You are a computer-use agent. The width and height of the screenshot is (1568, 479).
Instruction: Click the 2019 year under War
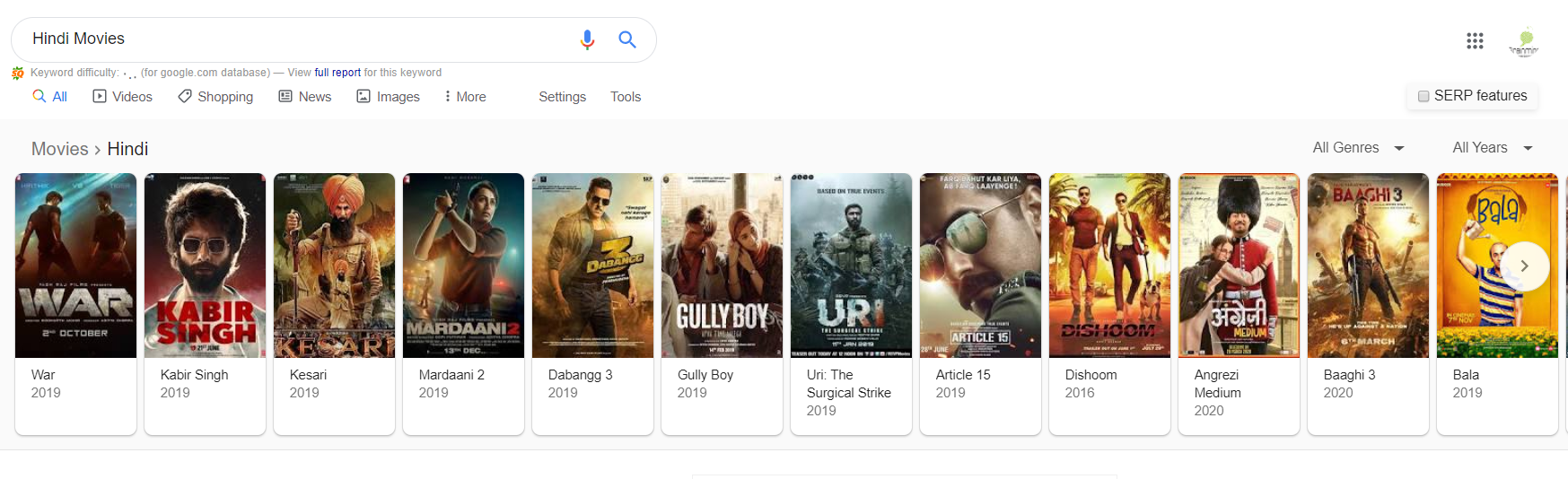click(x=46, y=393)
